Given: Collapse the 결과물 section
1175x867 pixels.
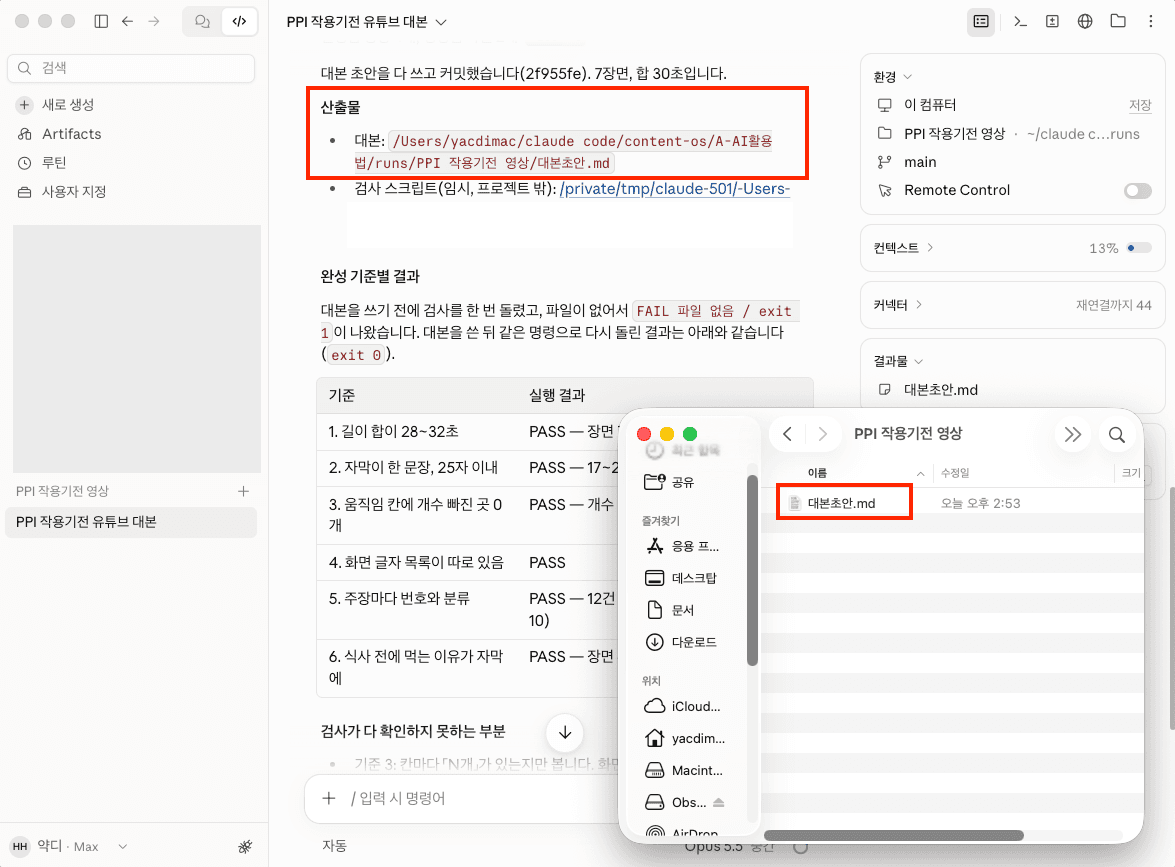Looking at the screenshot, I should point(898,361).
